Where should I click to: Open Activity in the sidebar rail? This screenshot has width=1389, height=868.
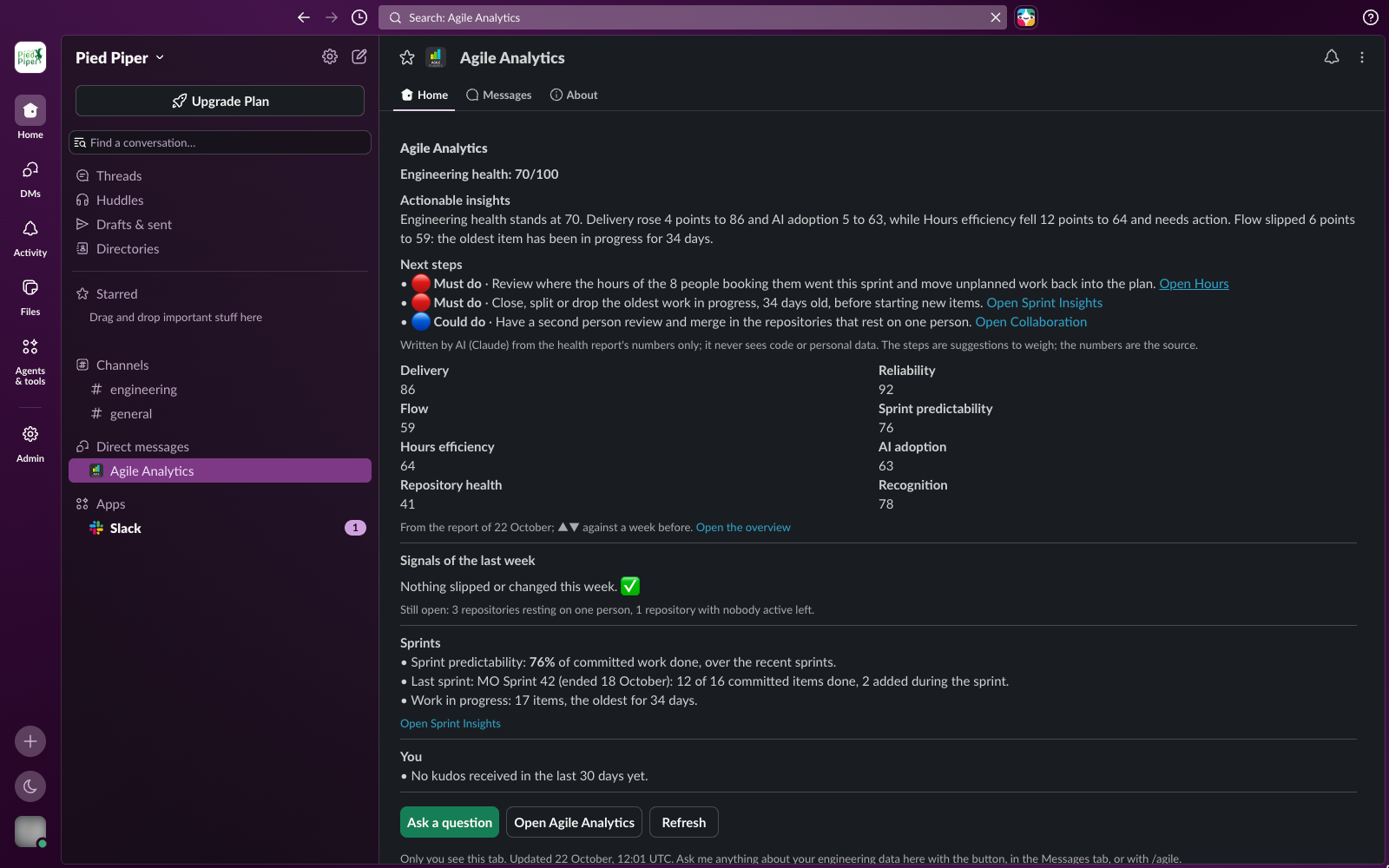pos(30,239)
